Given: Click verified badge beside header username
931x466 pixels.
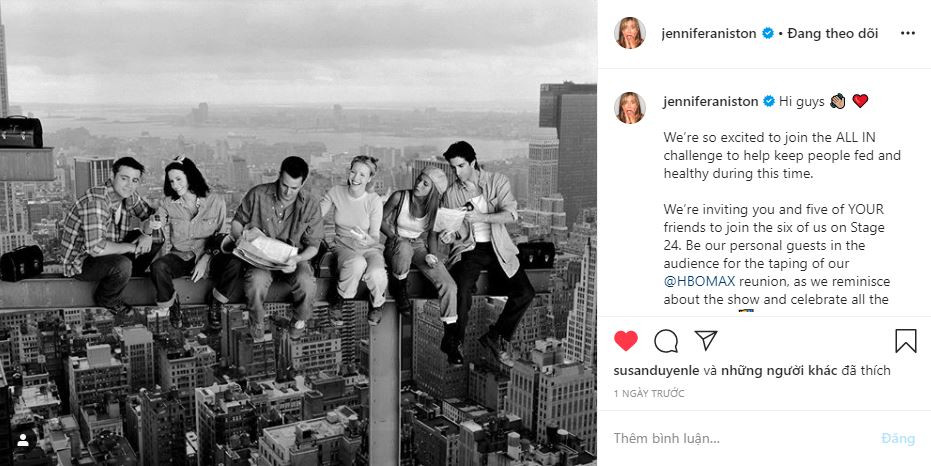Looking at the screenshot, I should click(x=768, y=33).
